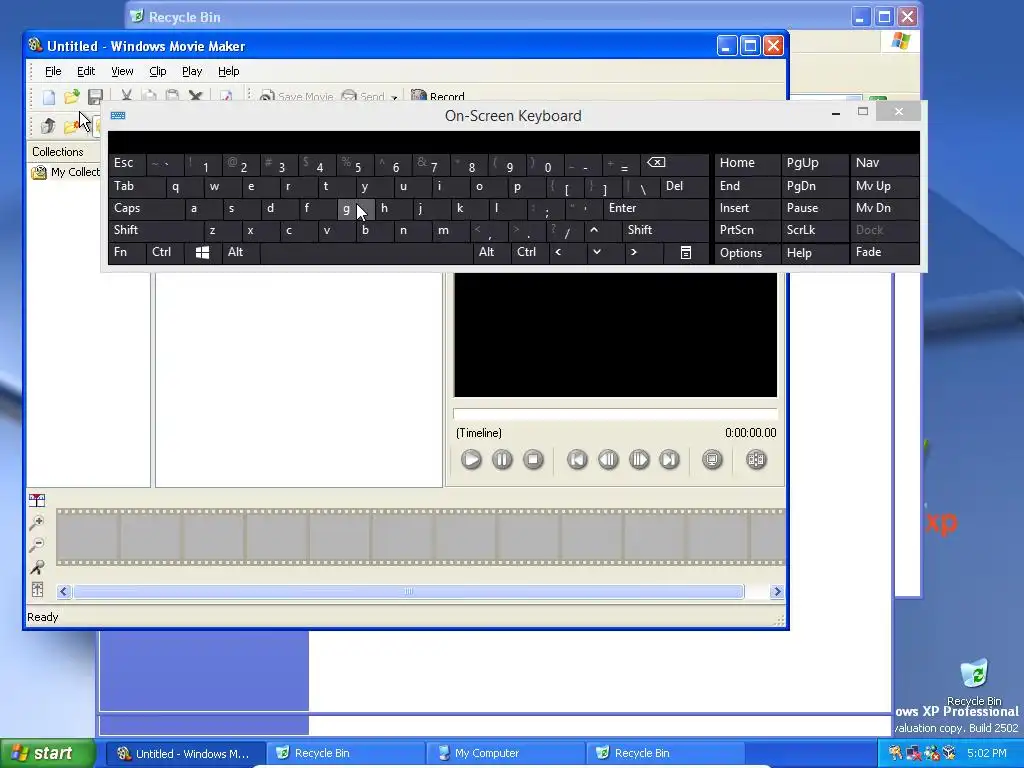Click the Split Clip button
The width and height of the screenshot is (1024, 768).
[756, 460]
